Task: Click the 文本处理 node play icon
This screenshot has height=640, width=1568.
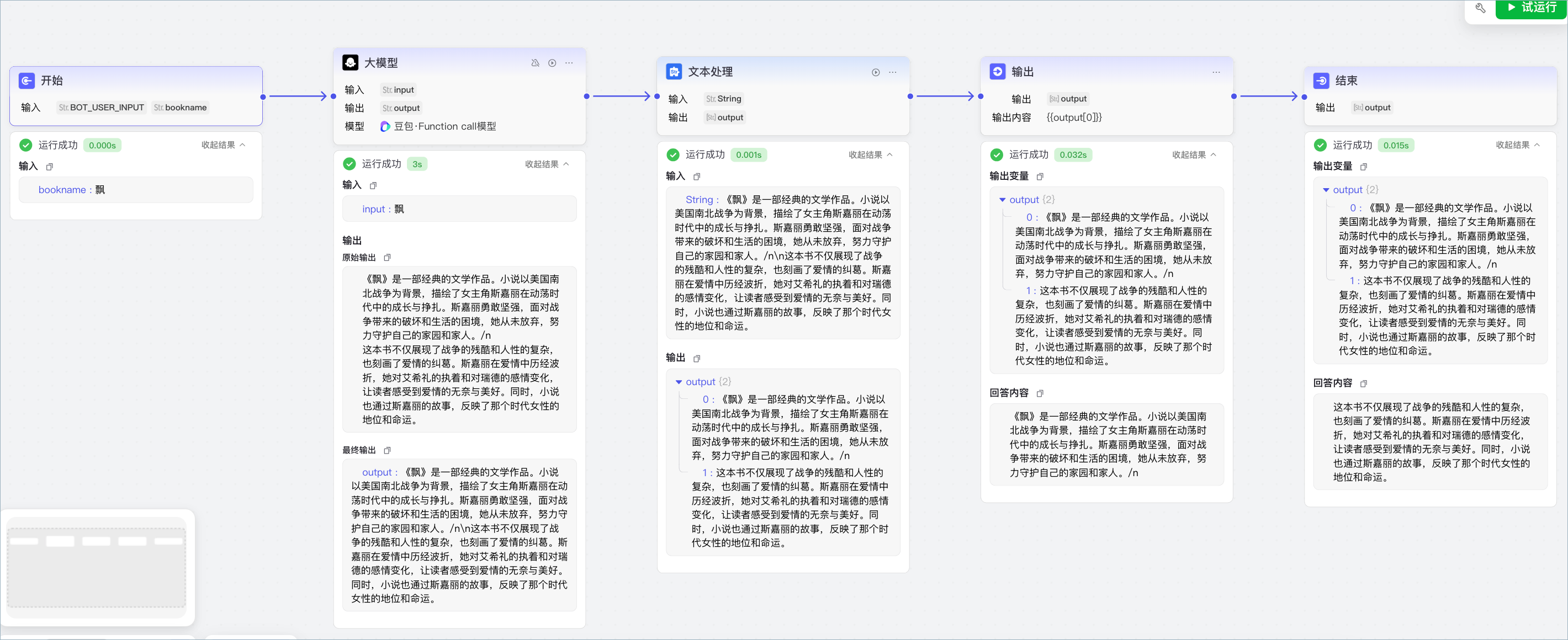Action: point(876,72)
